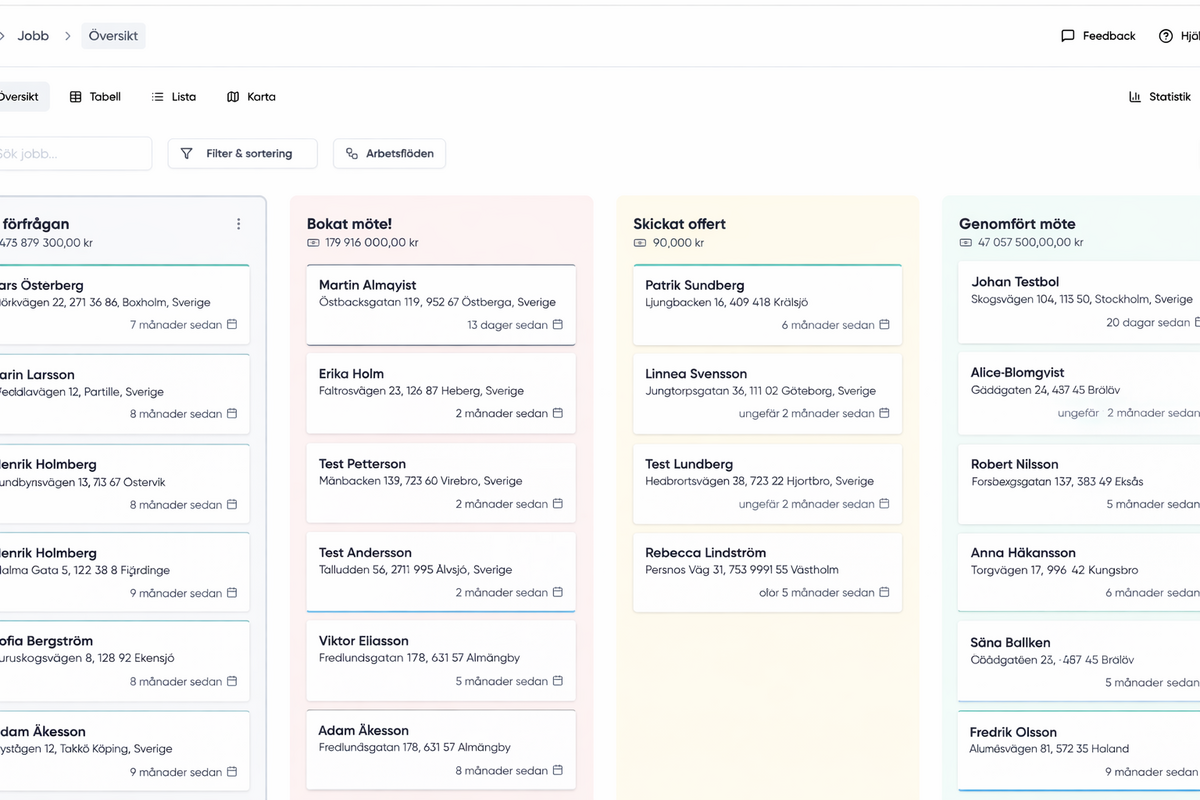The height and width of the screenshot is (800, 1200).
Task: Open the three-dot menu on förfrågan column
Action: [238, 224]
